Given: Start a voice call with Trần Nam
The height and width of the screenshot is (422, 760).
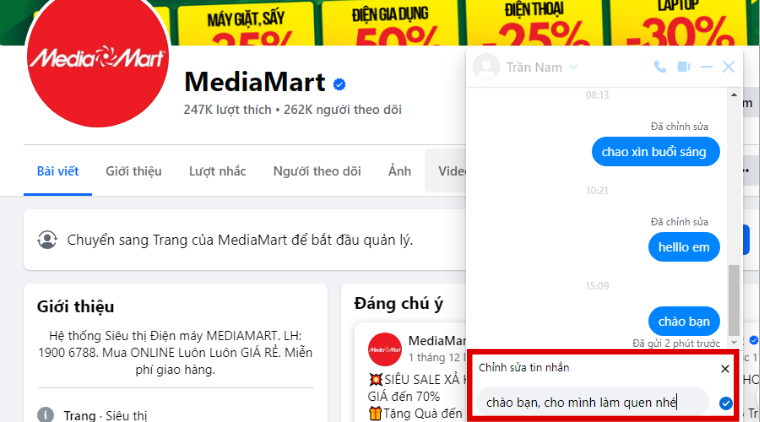Looking at the screenshot, I should point(660,67).
